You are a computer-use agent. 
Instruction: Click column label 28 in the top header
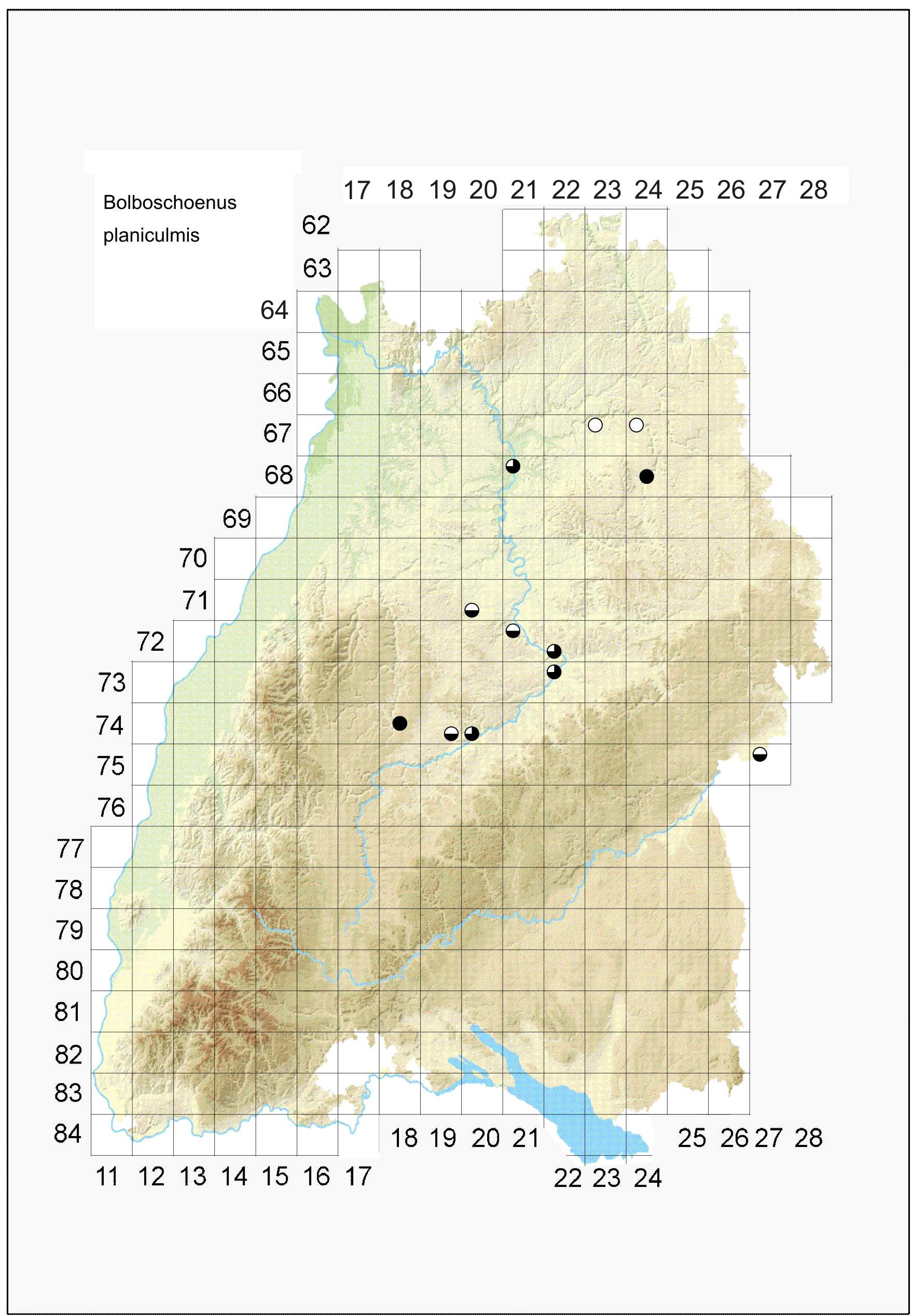813,190
